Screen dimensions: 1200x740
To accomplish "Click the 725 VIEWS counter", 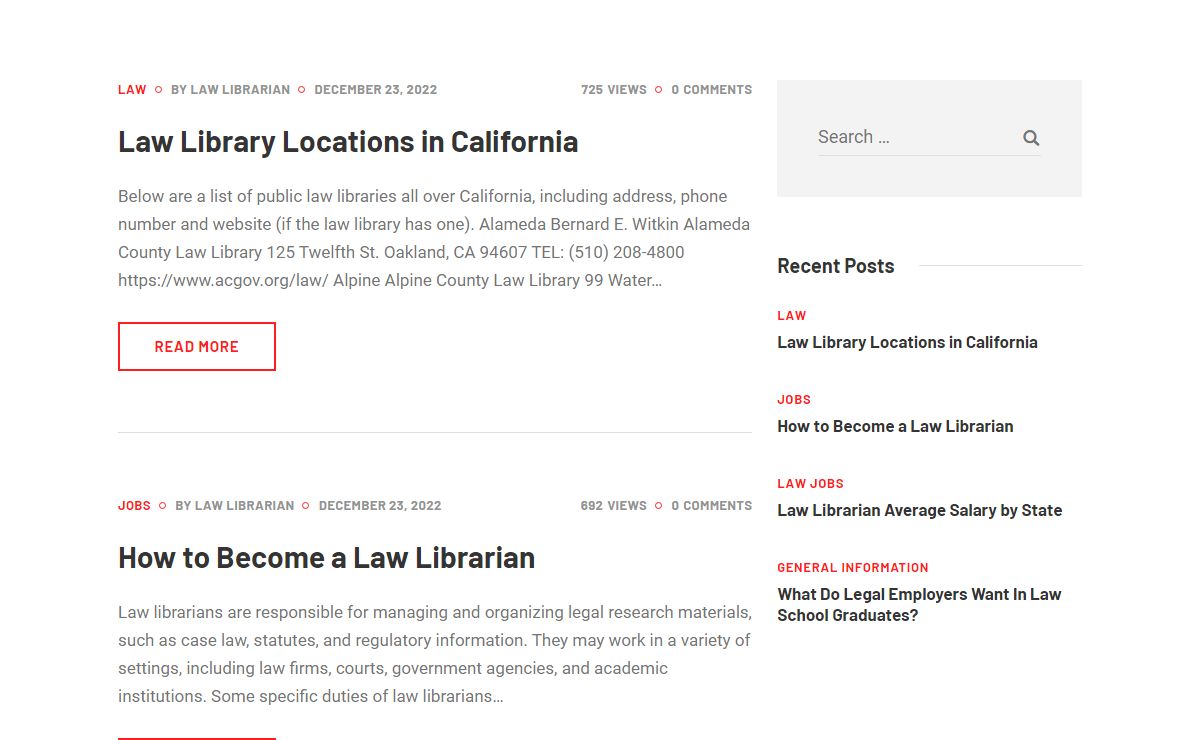I will point(614,89).
